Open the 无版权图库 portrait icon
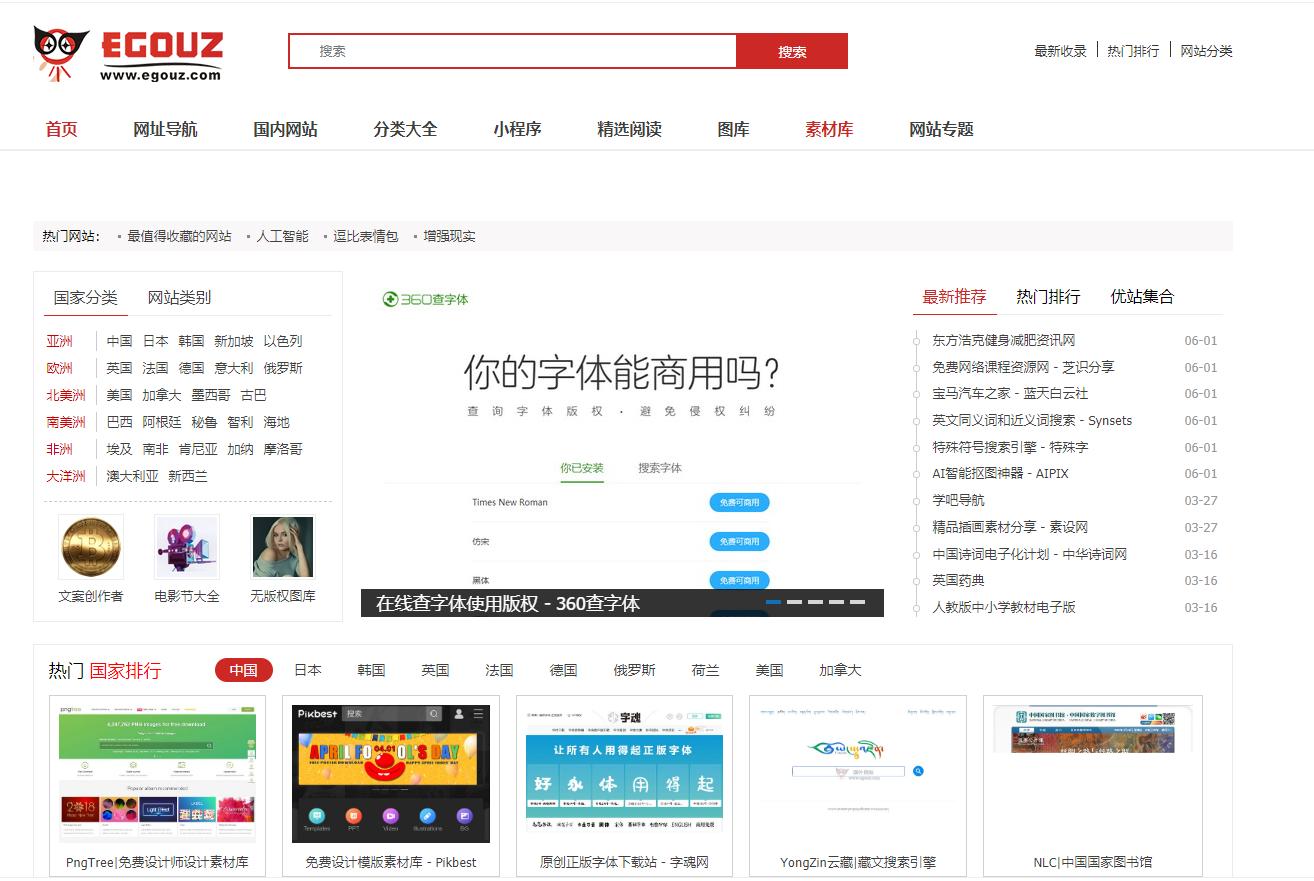This screenshot has width=1314, height=881. [x=283, y=547]
